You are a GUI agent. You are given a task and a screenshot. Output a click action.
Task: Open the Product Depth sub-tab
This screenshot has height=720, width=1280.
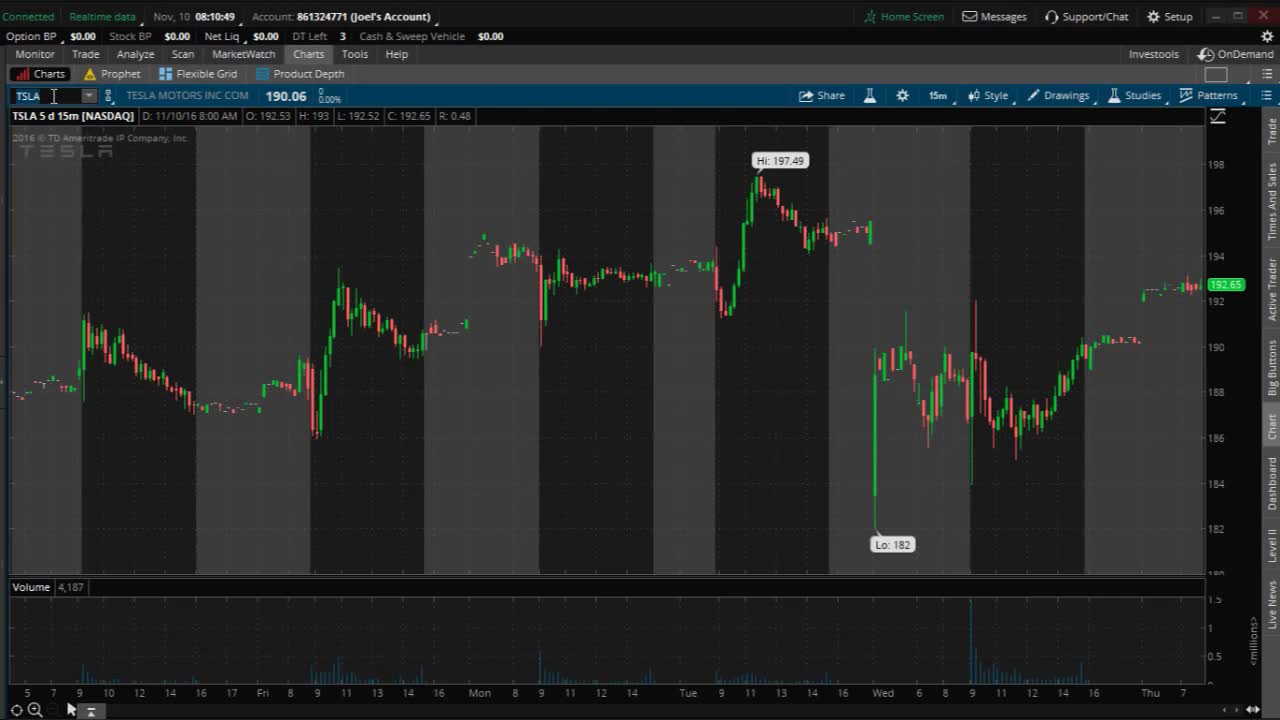[300, 74]
